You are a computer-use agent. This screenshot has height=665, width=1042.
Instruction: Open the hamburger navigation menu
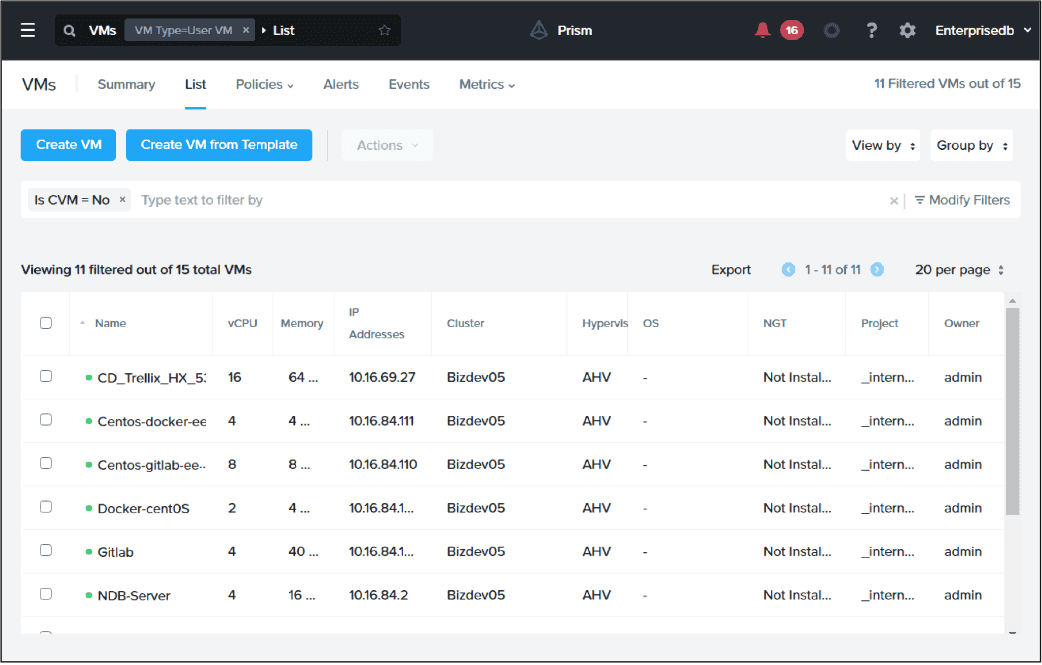tap(27, 29)
